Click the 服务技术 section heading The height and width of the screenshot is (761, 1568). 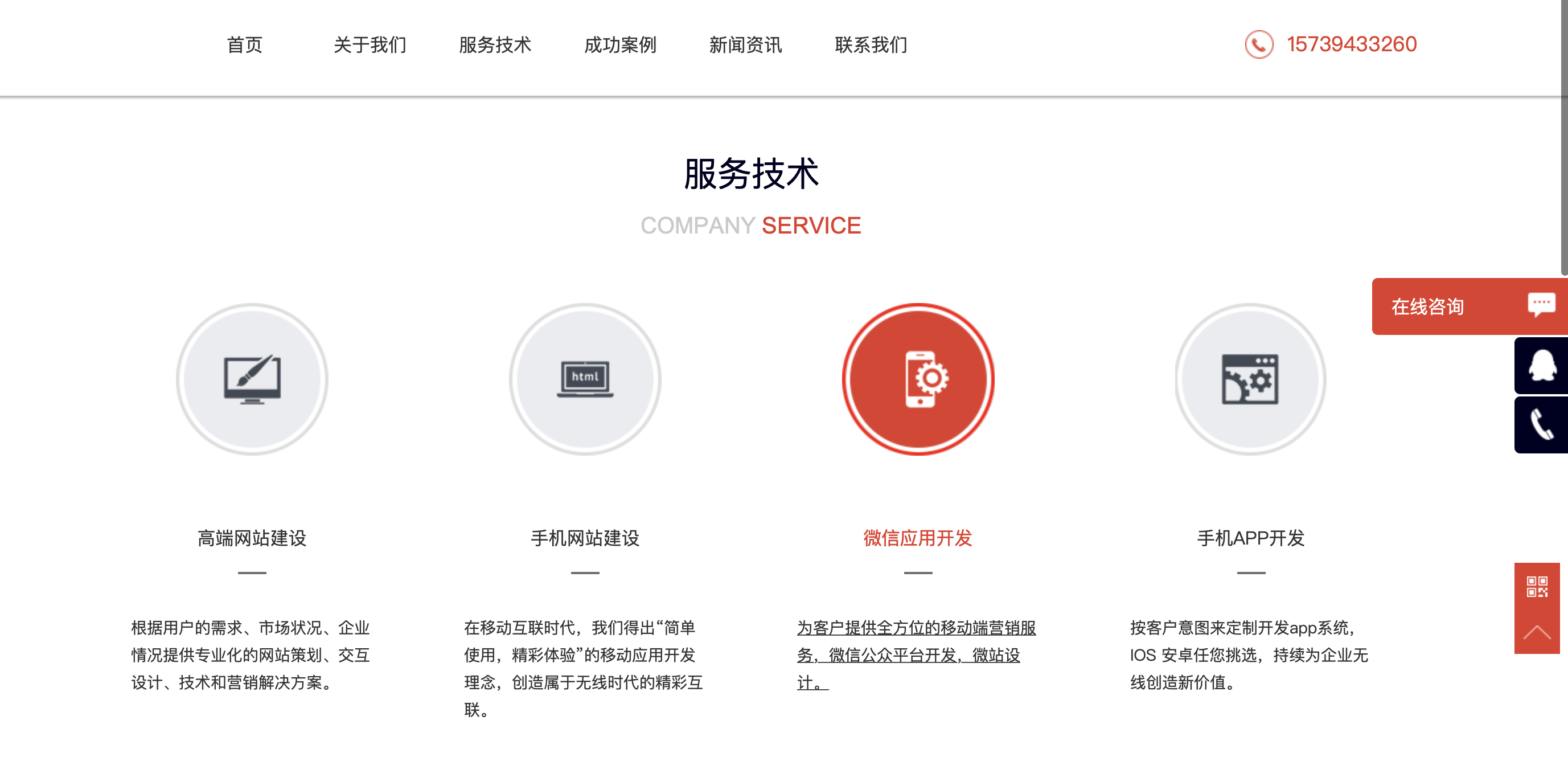pyautogui.click(x=751, y=174)
